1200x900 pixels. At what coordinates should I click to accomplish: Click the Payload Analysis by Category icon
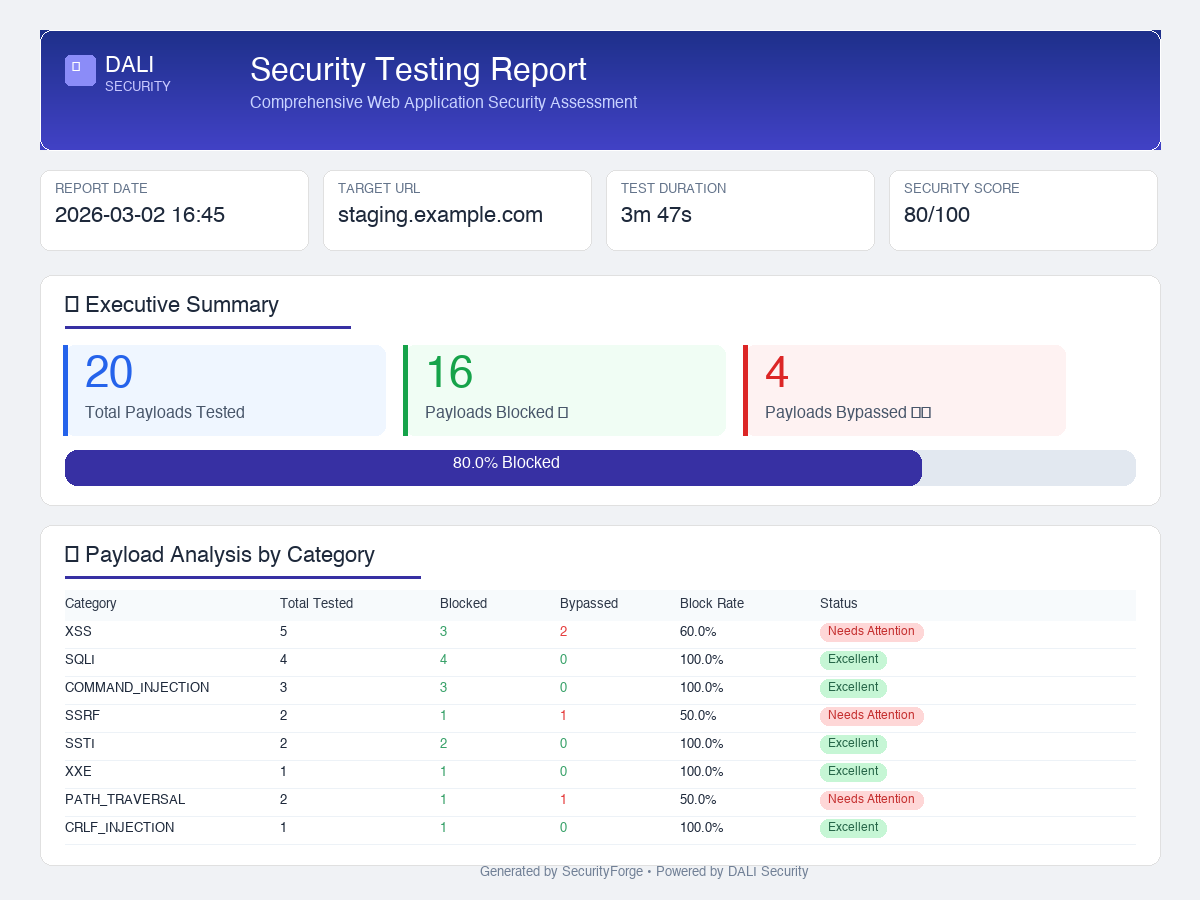click(x=70, y=555)
